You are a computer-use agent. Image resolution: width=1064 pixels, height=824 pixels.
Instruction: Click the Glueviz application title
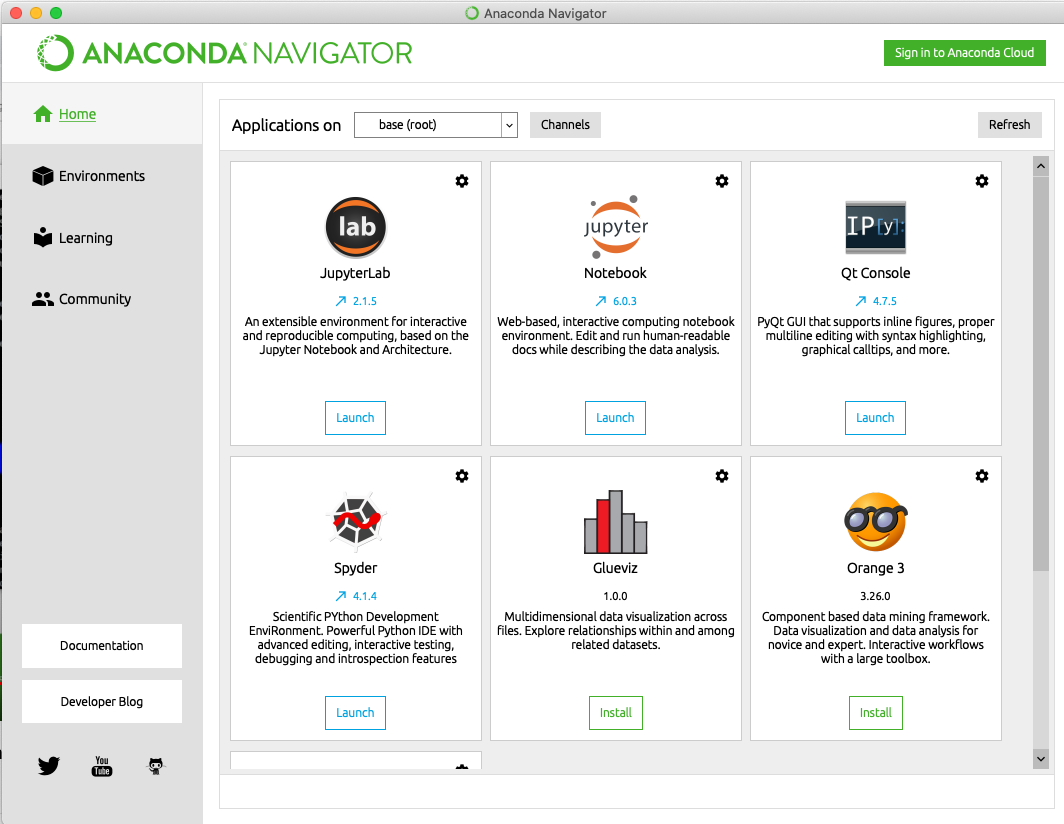615,568
